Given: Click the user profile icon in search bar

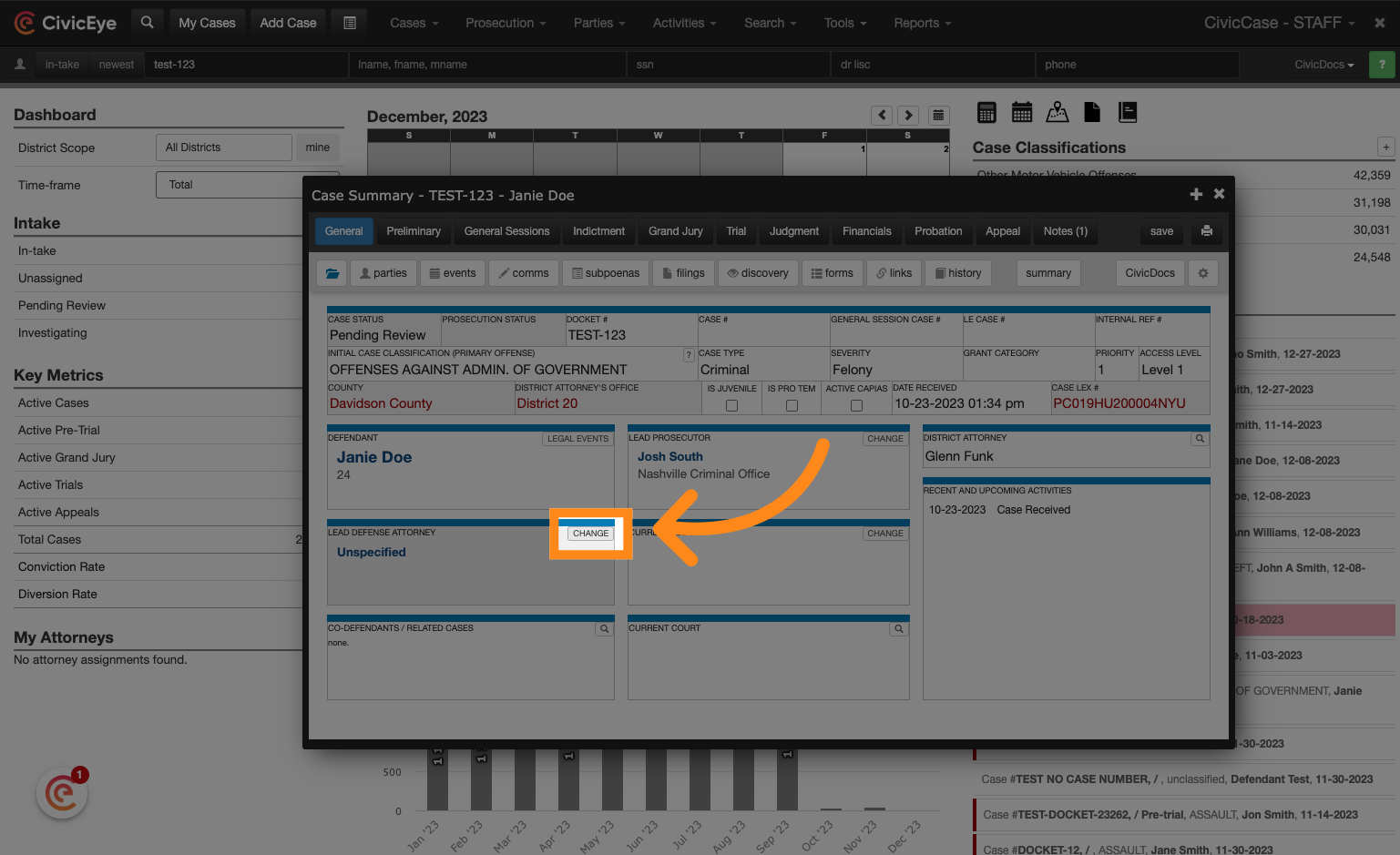Looking at the screenshot, I should pyautogui.click(x=20, y=65).
